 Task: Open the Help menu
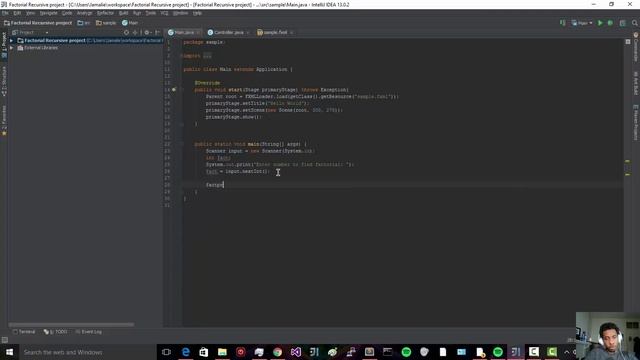pos(197,13)
